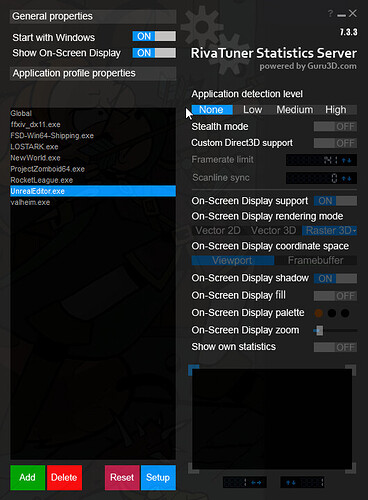Click Framerate limit spinner arrows
368x500 pixels.
[347, 160]
